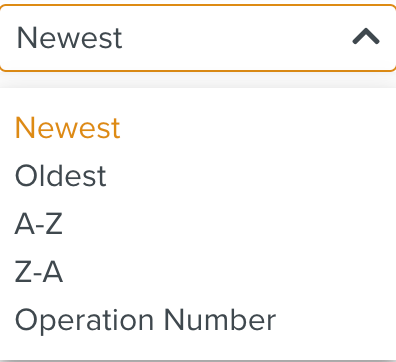Click the Newest sort combo box field

coord(198,38)
